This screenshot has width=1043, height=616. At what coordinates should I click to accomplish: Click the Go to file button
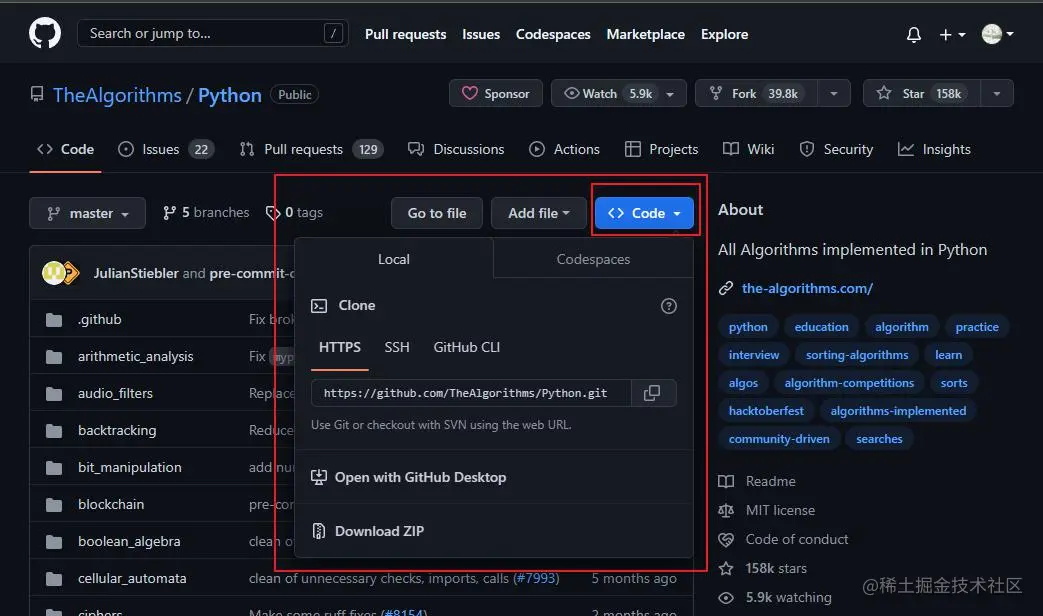pos(437,213)
